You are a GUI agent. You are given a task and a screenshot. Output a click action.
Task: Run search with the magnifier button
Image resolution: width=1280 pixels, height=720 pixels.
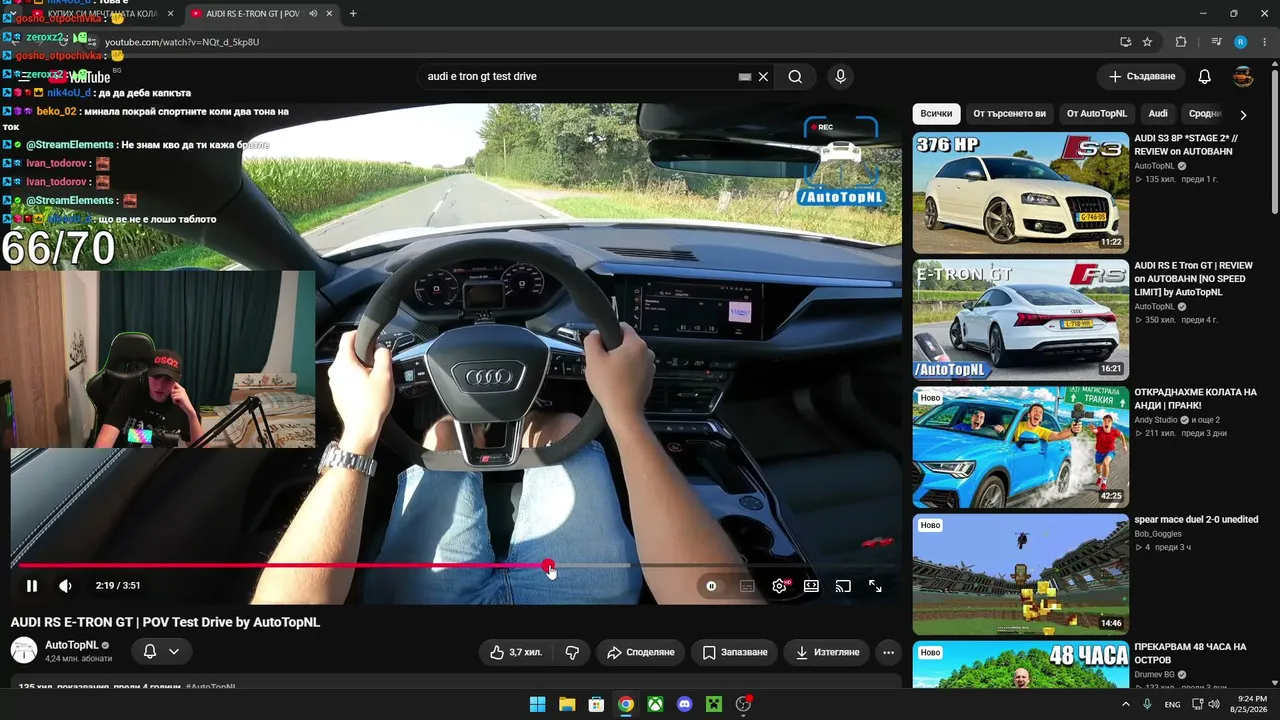tap(795, 77)
